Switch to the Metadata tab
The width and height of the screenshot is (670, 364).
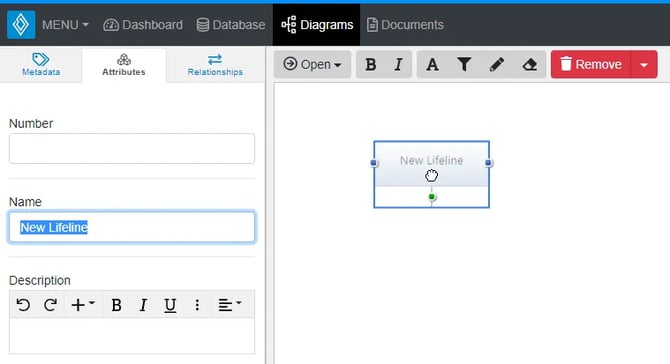41,65
